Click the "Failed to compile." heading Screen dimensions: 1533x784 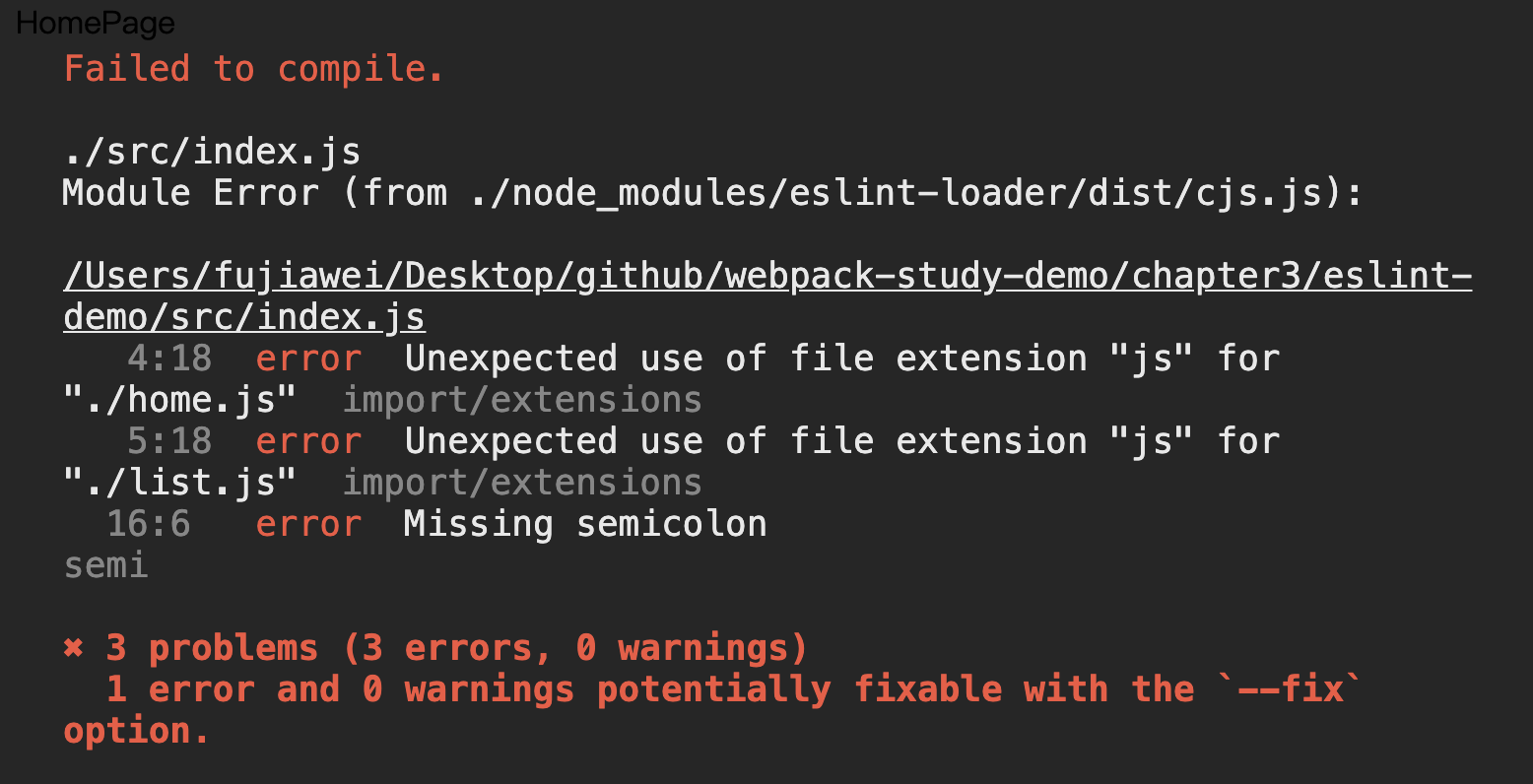point(253,69)
